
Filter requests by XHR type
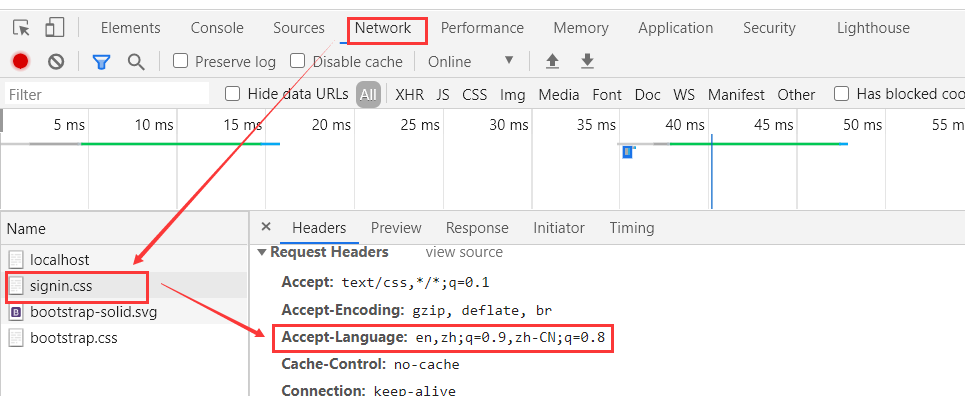409,95
